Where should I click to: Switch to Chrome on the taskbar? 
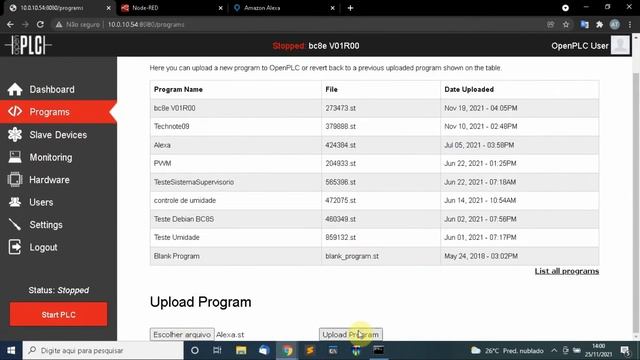287,350
